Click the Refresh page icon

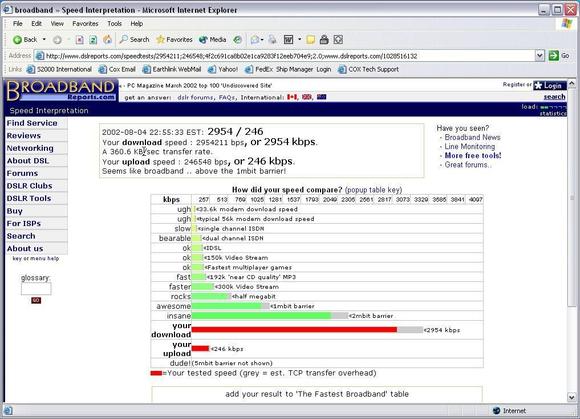(x=93, y=40)
